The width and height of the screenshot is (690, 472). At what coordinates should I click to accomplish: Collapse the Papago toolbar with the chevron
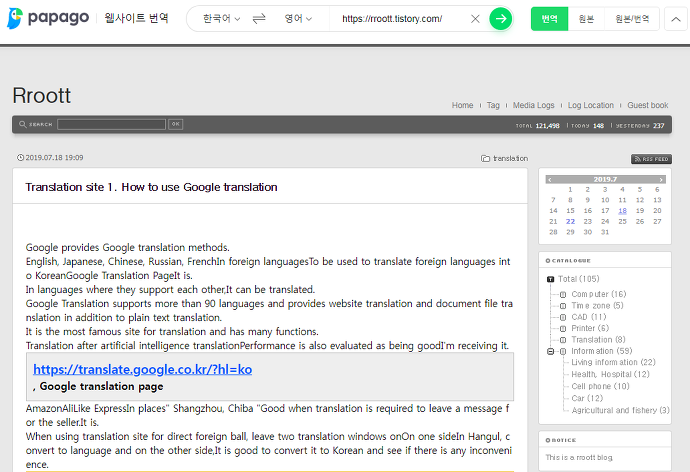point(675,19)
